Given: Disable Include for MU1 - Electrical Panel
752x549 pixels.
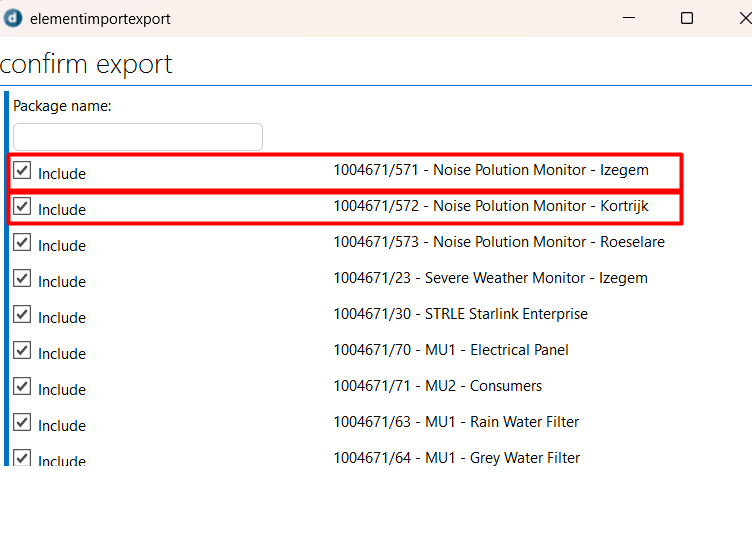Looking at the screenshot, I should [x=22, y=351].
